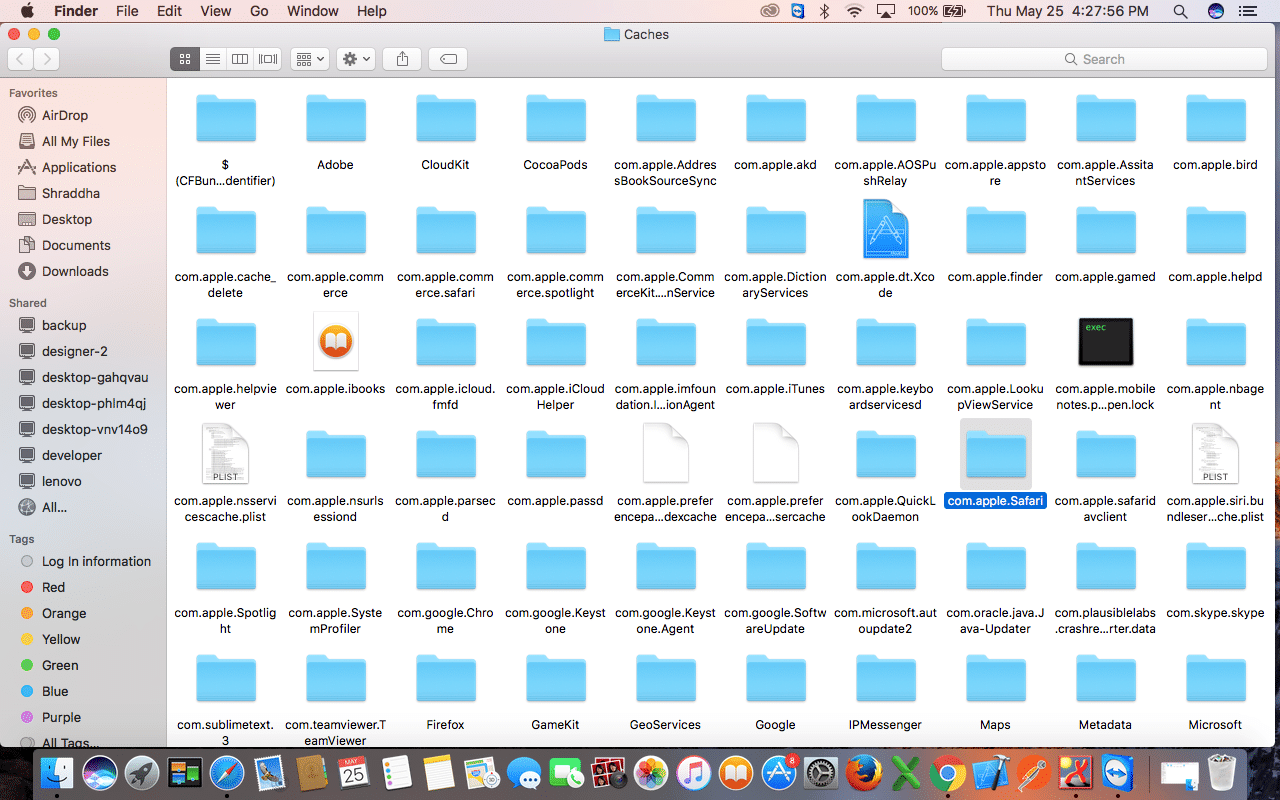Open the item arrangement dropdown
The image size is (1280, 800).
coord(310,59)
